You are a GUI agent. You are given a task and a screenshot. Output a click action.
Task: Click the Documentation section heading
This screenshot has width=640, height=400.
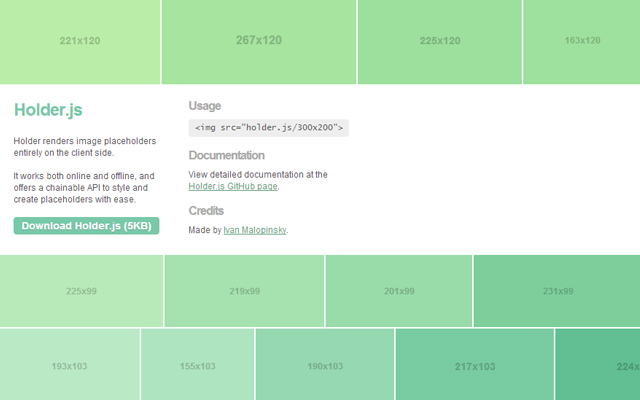coord(226,156)
